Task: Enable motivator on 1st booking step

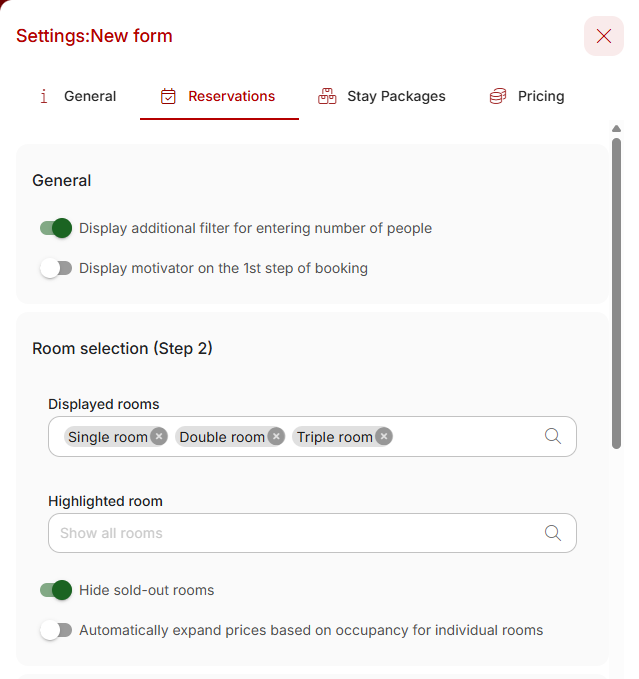Action: 56,268
